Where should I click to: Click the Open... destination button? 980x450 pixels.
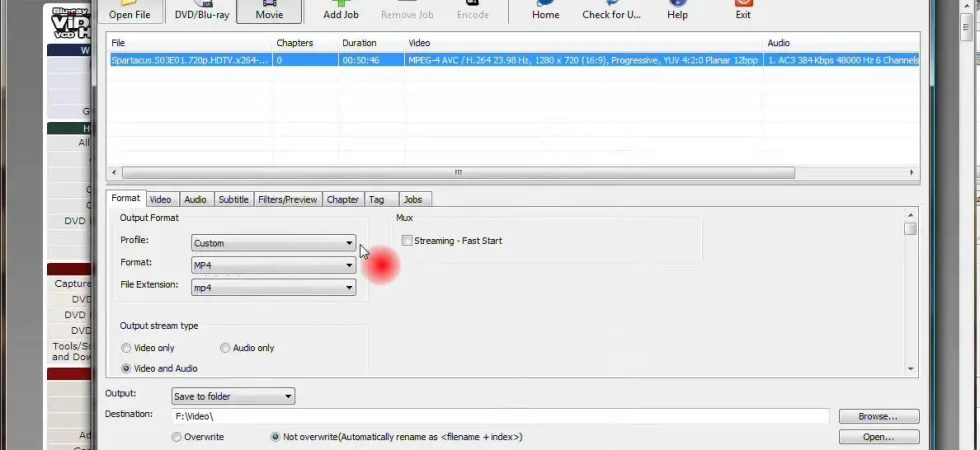point(879,437)
